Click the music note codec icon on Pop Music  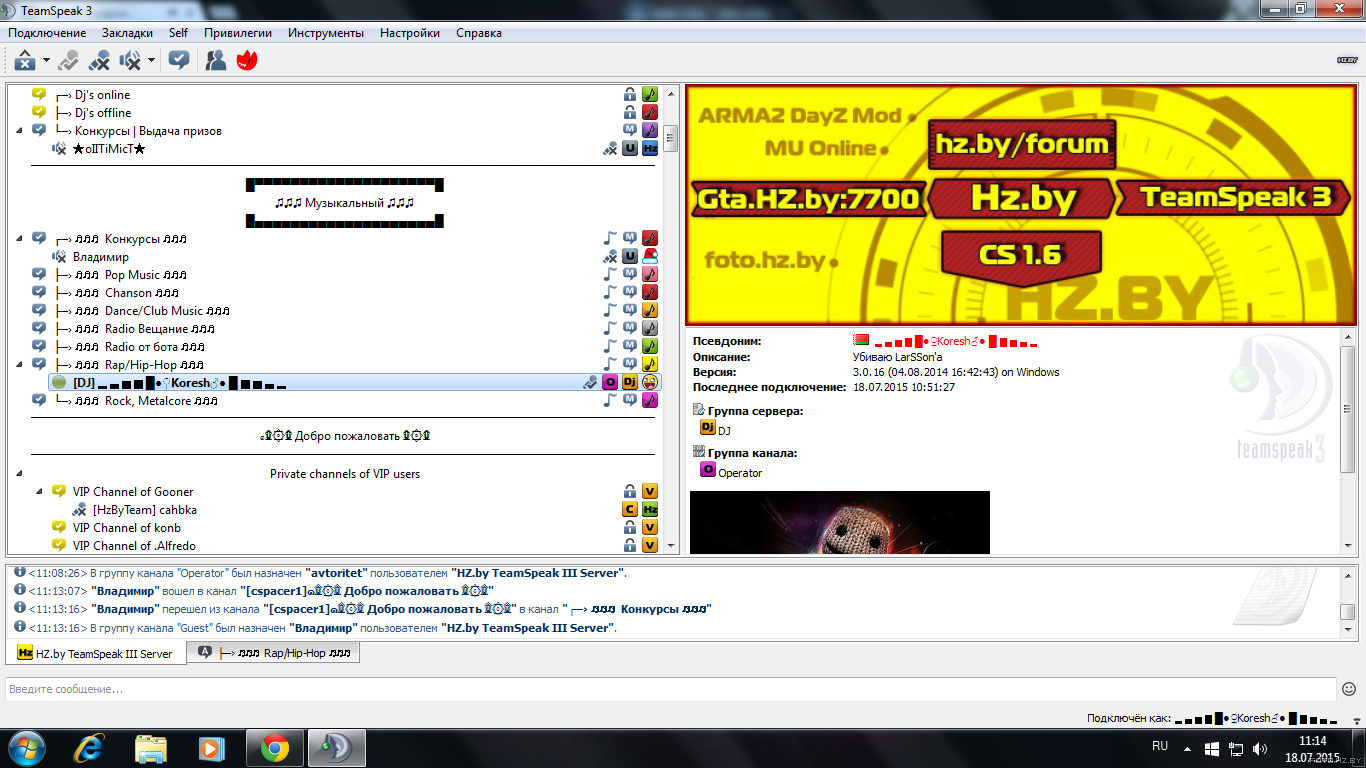(610, 275)
